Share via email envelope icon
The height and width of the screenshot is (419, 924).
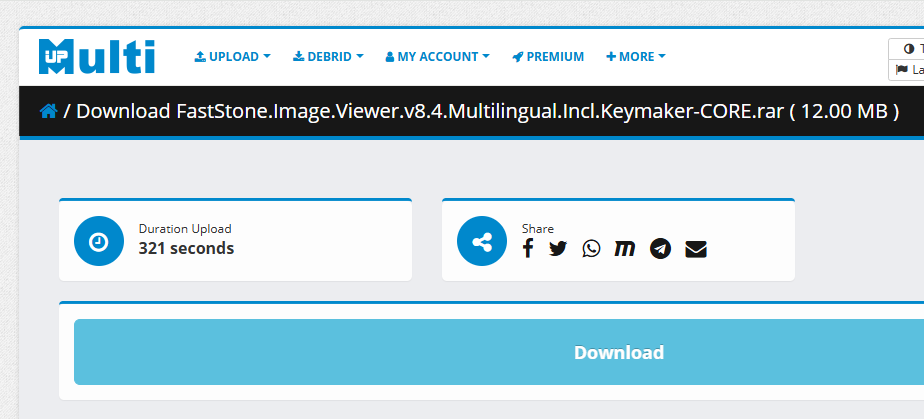pyautogui.click(x=696, y=249)
